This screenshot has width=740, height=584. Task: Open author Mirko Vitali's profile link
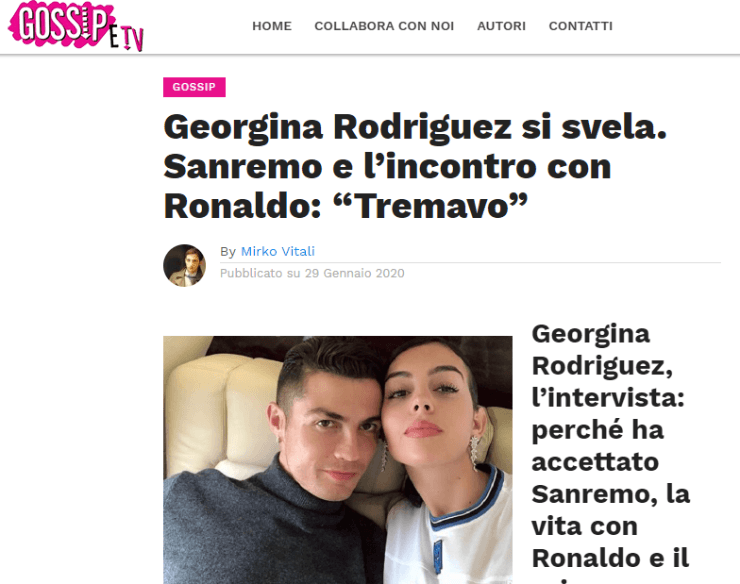click(x=278, y=251)
